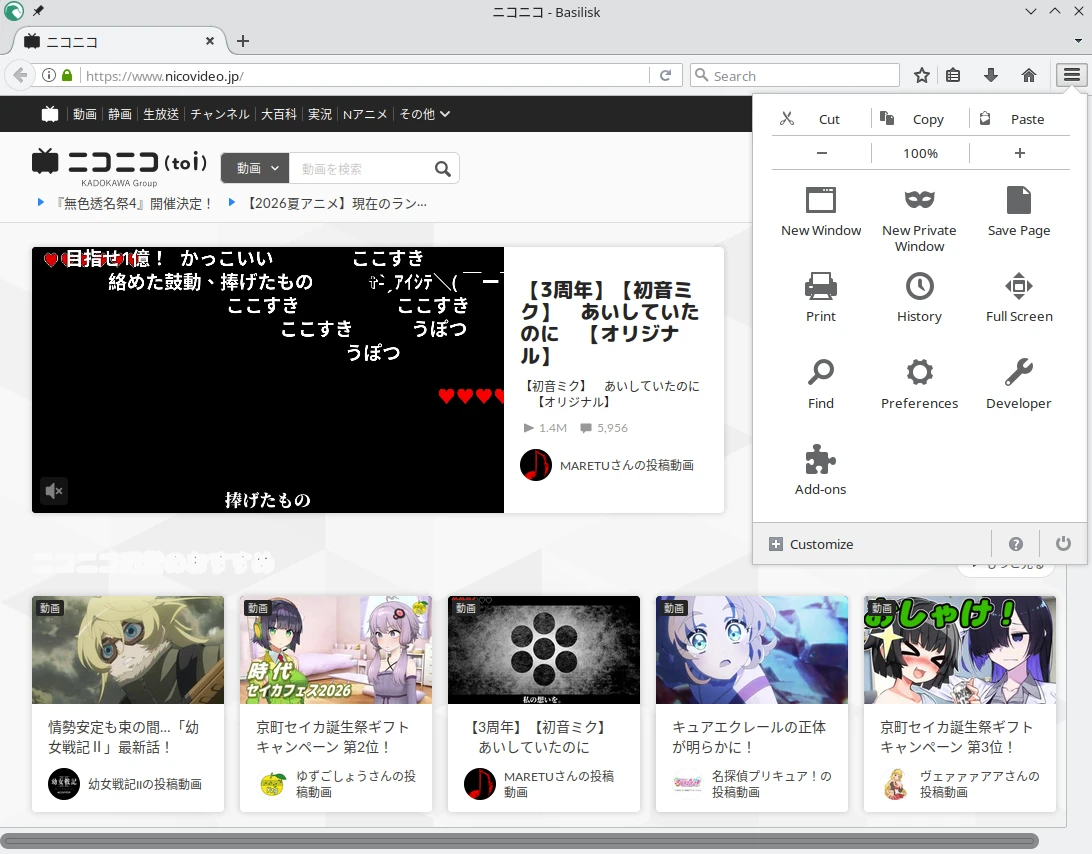1092x854 pixels.
Task: Reset zoom via 100% label
Action: [x=920, y=153]
